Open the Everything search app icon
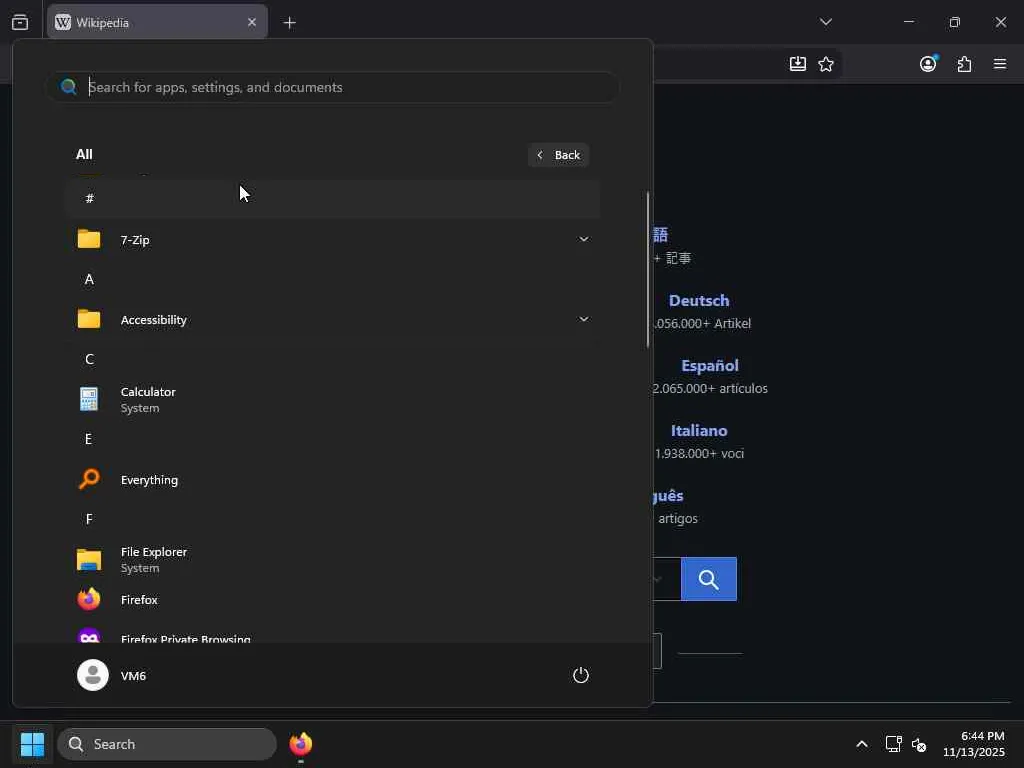1024x768 pixels. [x=89, y=479]
